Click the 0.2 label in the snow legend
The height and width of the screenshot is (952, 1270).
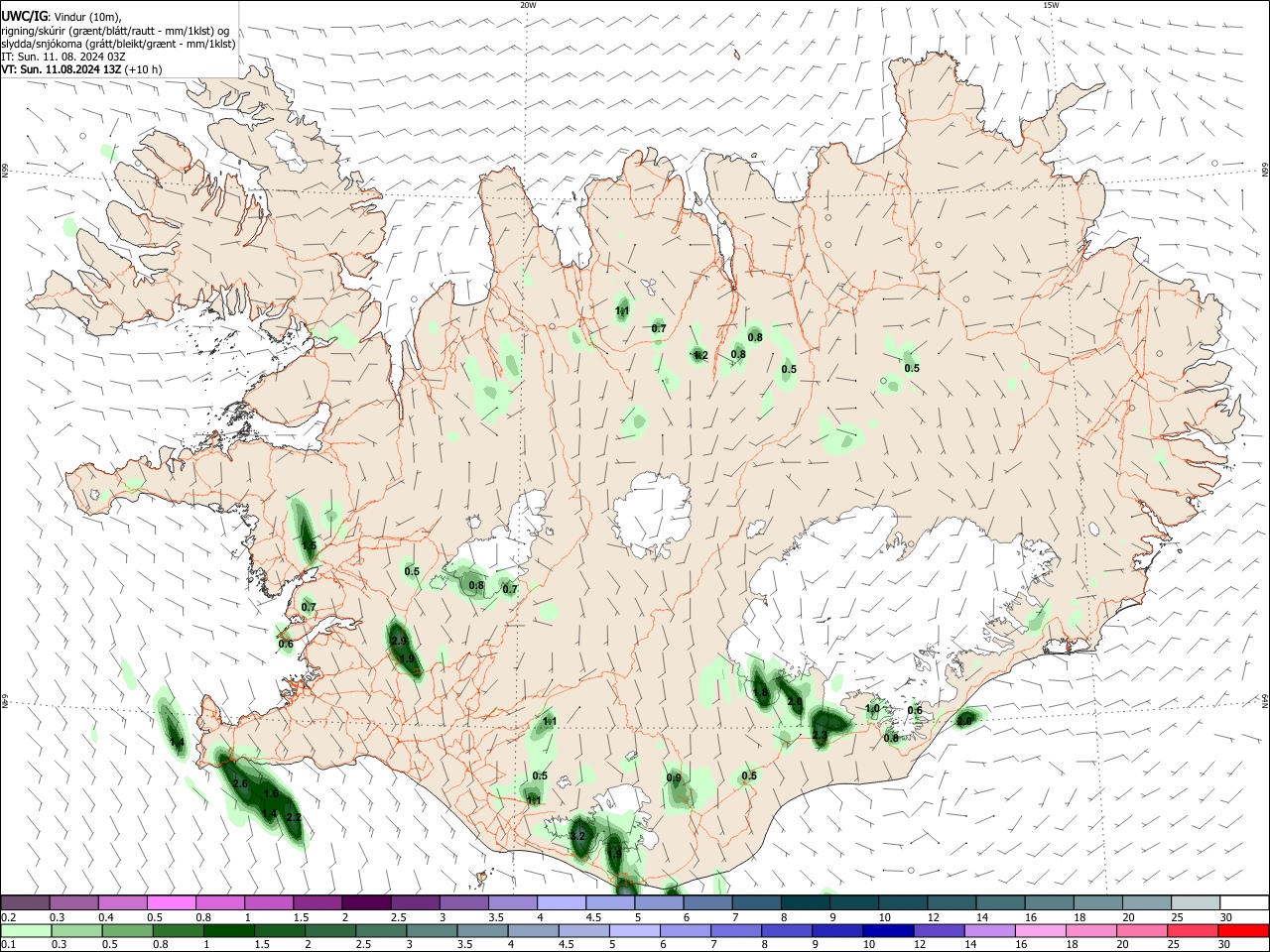[9, 917]
